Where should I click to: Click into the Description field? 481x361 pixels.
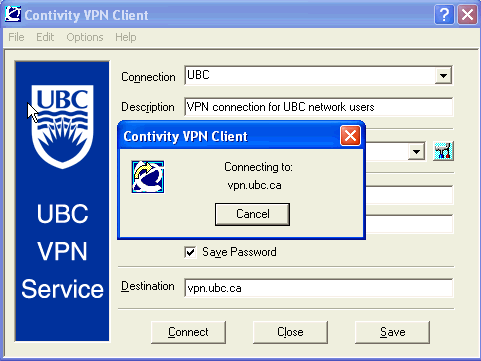click(x=319, y=107)
